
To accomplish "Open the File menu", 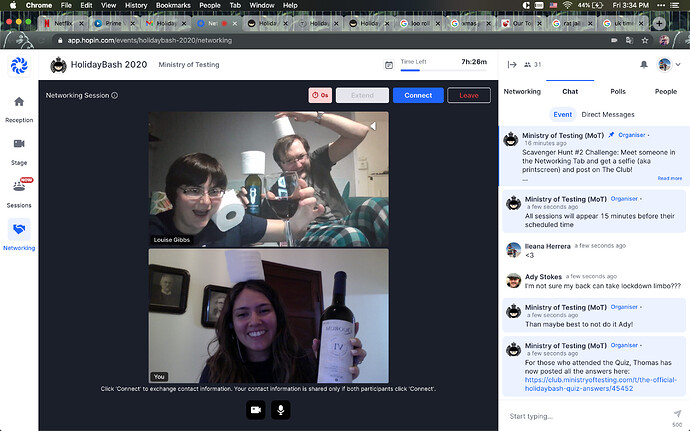I will (x=66, y=5).
